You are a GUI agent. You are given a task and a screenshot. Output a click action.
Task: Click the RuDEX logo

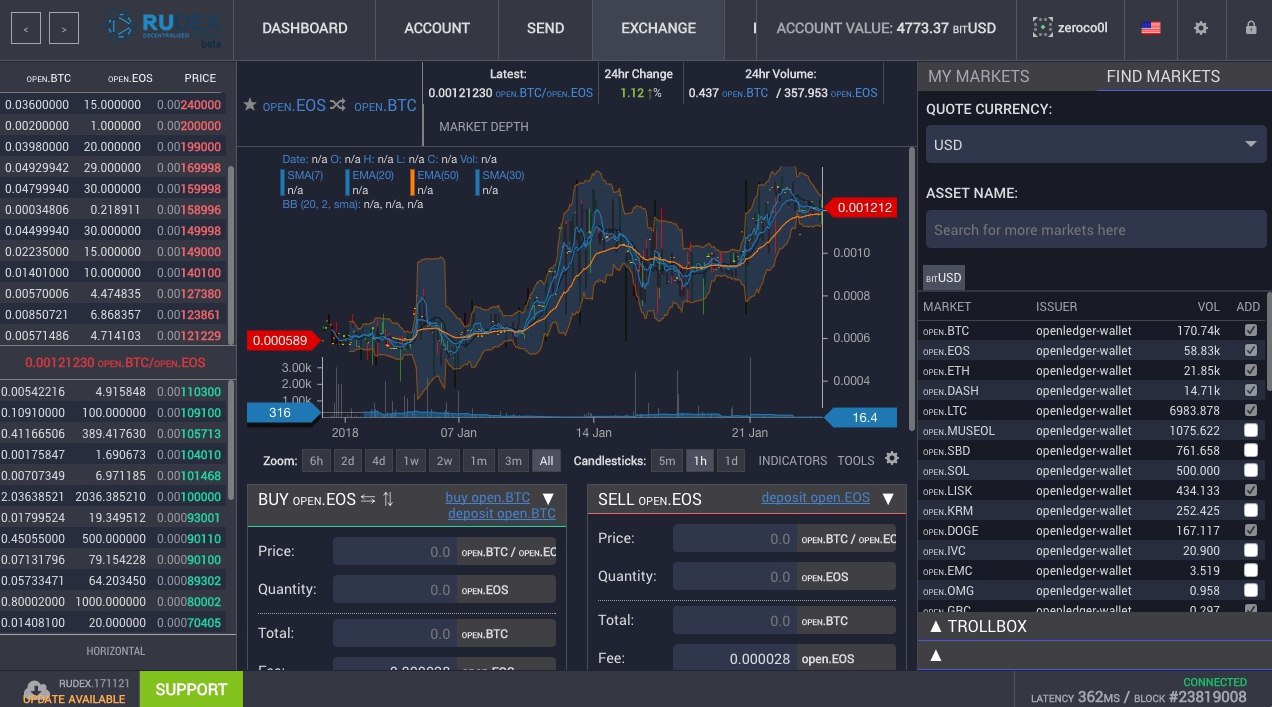164,28
